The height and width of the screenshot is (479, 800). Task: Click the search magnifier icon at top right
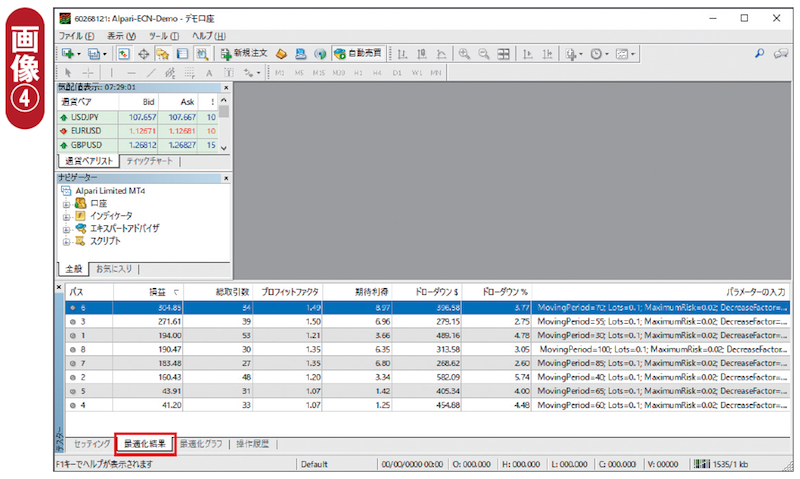[758, 53]
